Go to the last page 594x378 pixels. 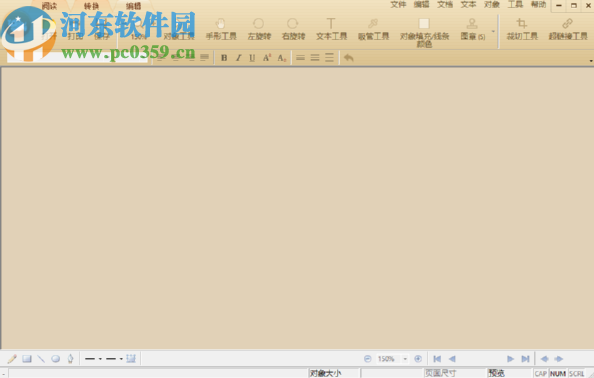pyautogui.click(x=525, y=358)
